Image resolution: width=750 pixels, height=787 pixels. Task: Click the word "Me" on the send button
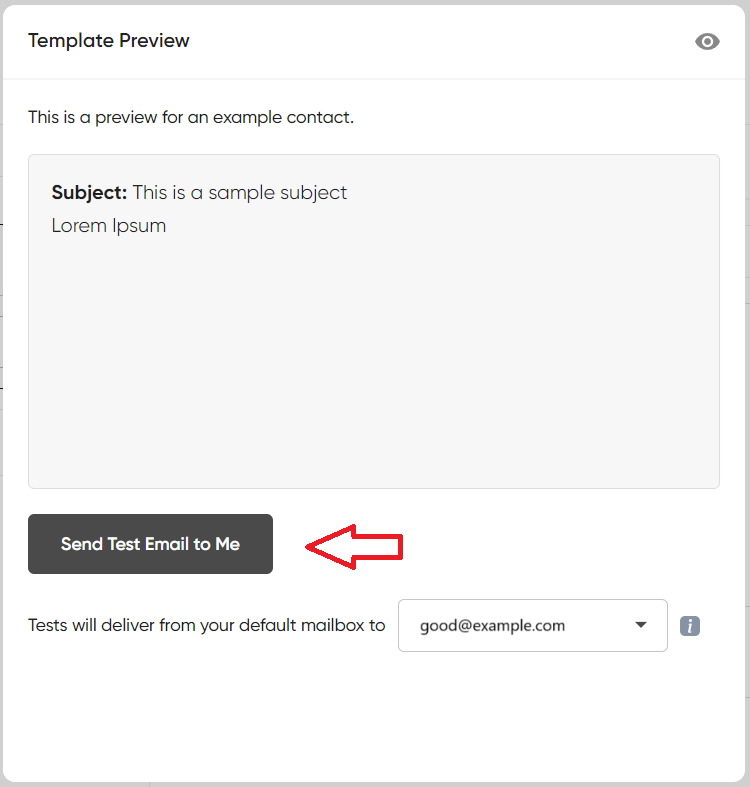click(228, 544)
